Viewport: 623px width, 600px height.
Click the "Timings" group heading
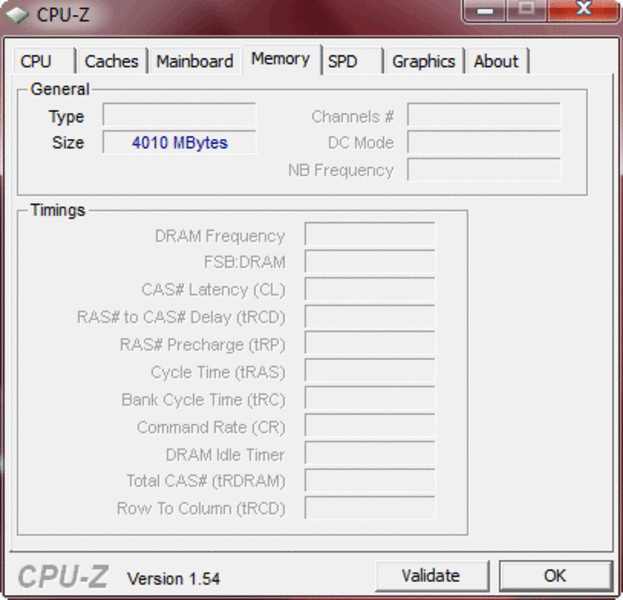pos(58,210)
